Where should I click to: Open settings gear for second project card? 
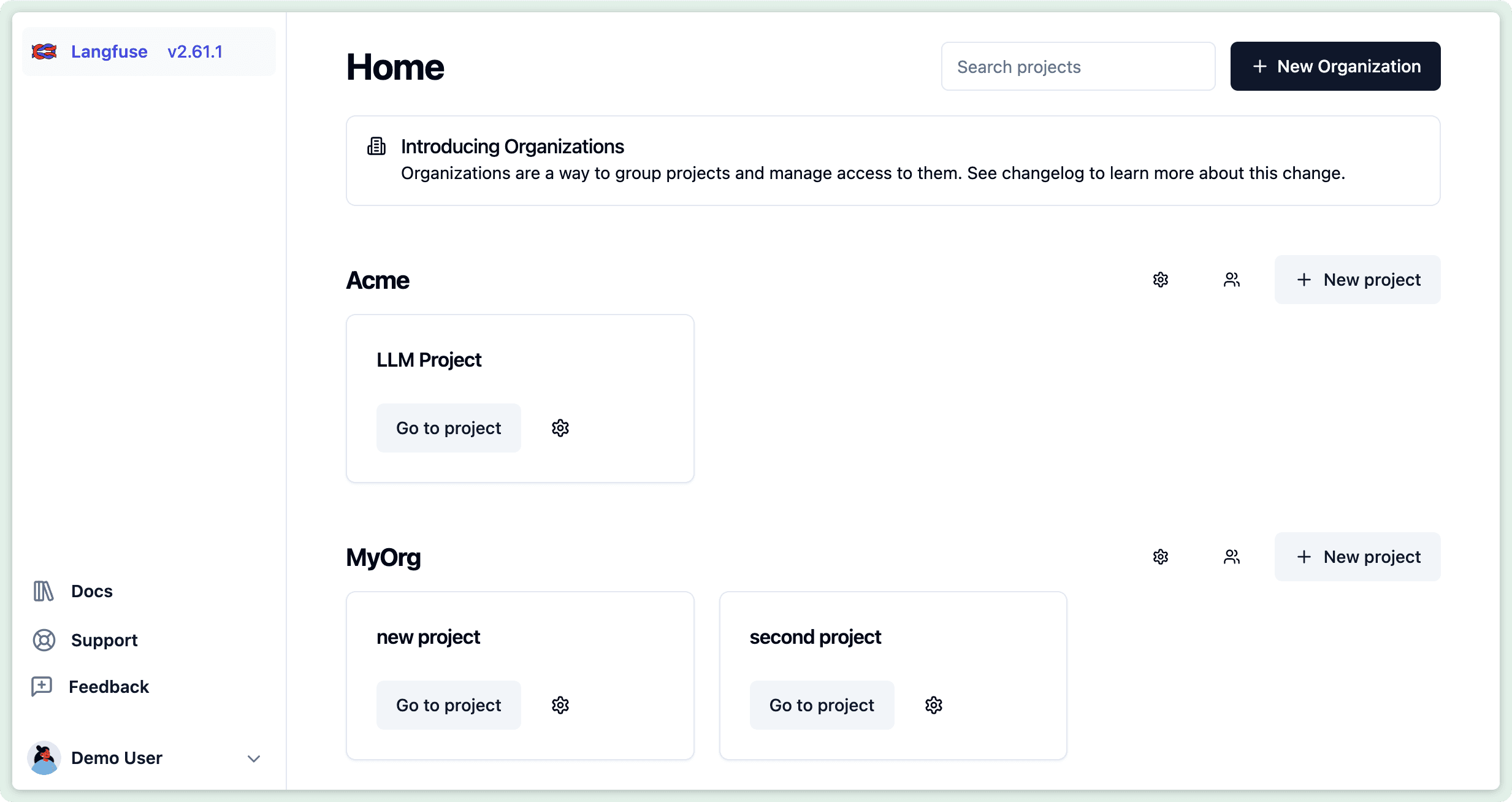[x=933, y=705]
